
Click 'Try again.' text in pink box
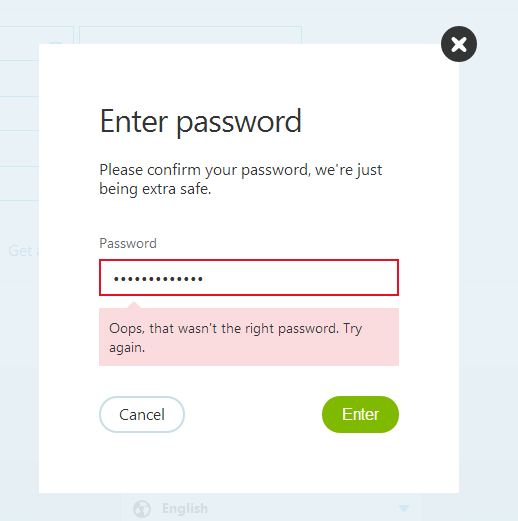click(235, 338)
